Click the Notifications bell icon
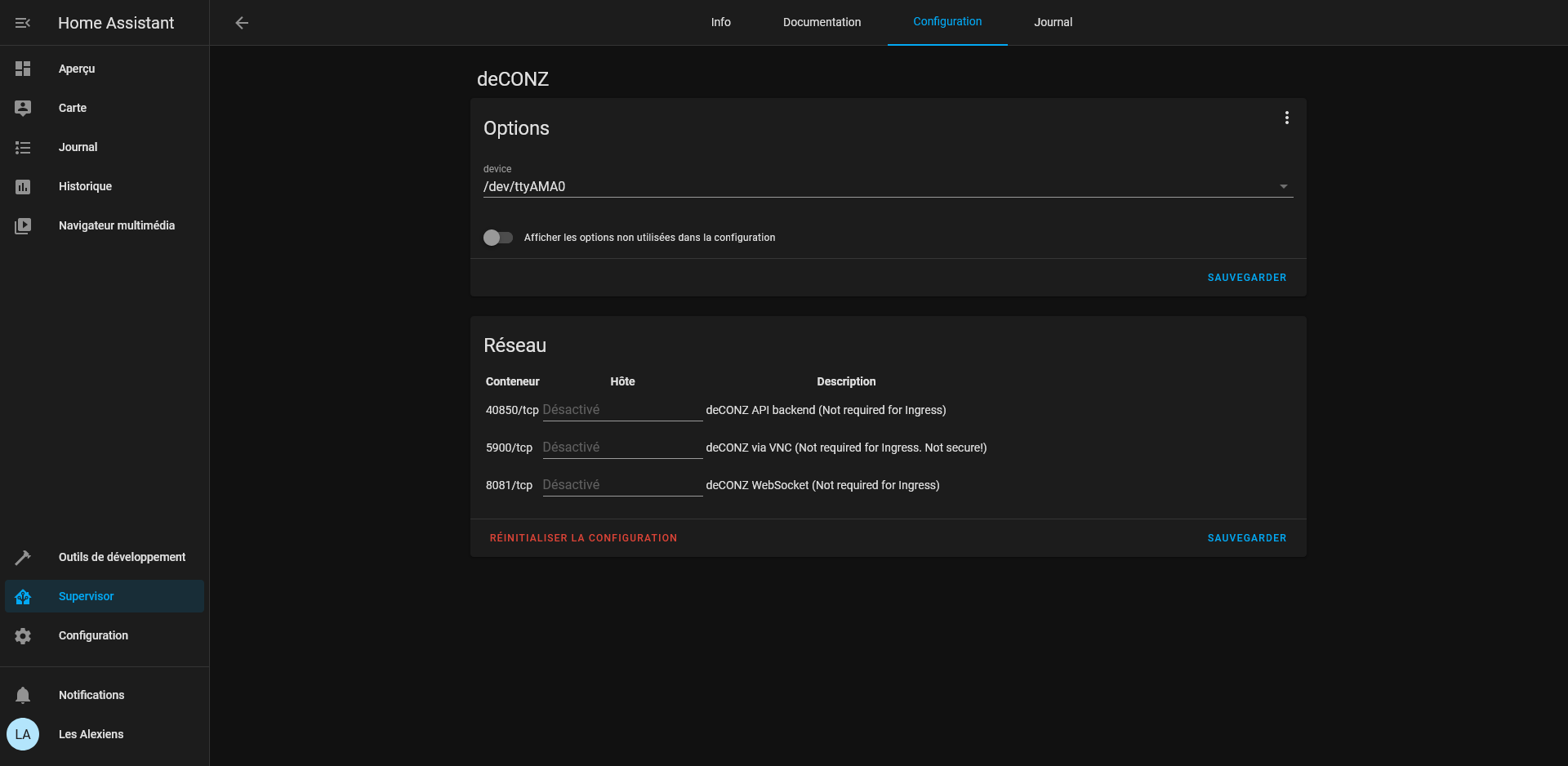1568x766 pixels. click(x=23, y=695)
